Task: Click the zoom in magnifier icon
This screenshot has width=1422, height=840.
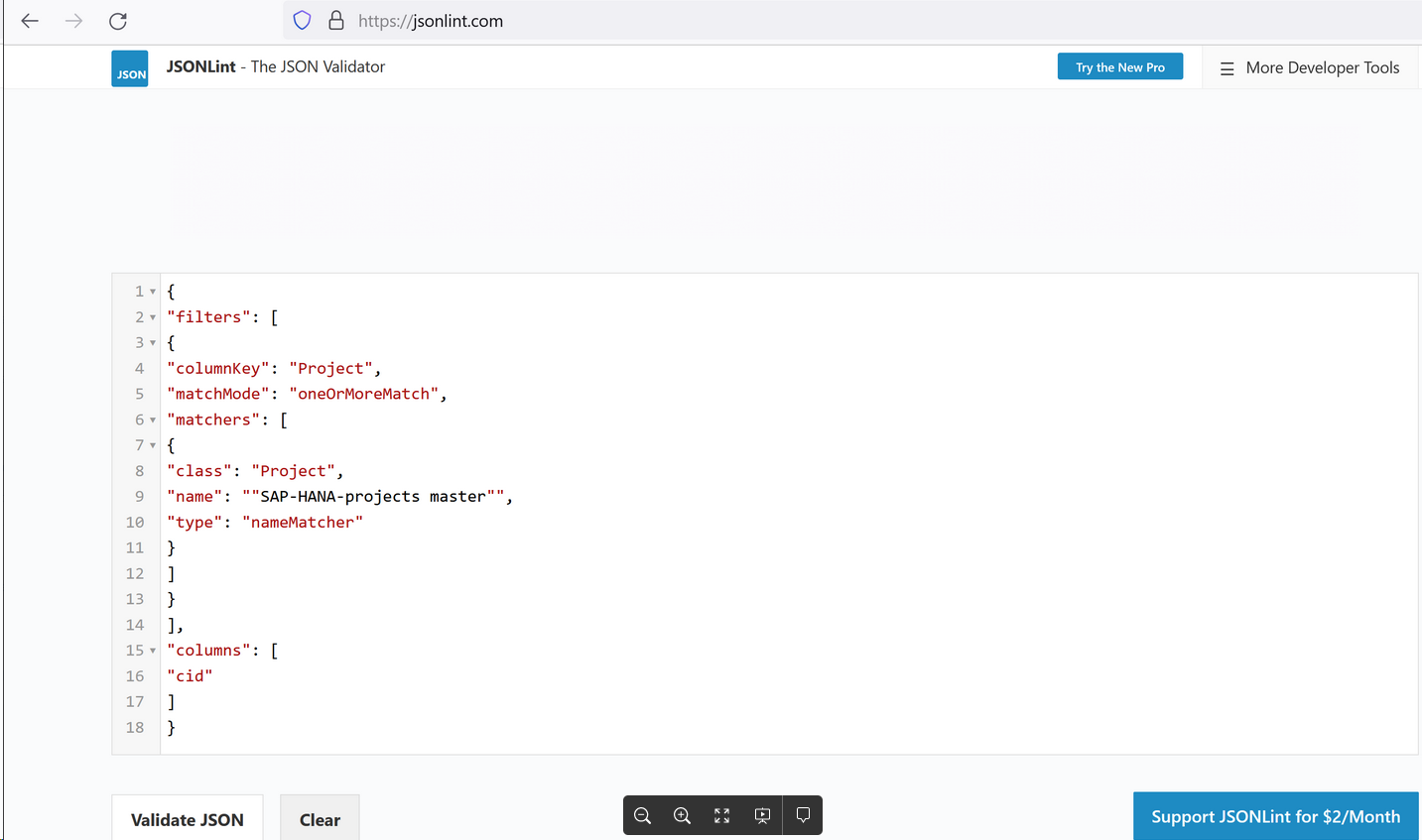Action: tap(682, 814)
